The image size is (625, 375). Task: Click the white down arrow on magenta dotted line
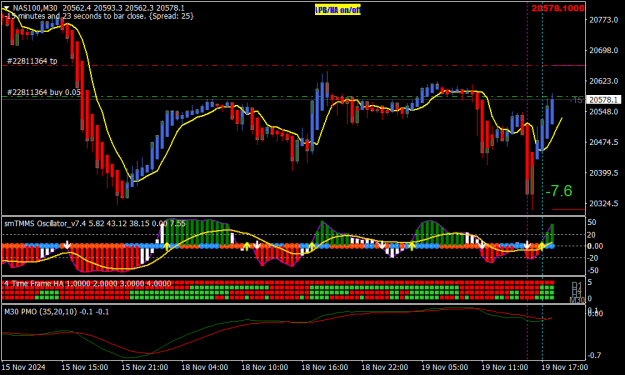coord(527,244)
